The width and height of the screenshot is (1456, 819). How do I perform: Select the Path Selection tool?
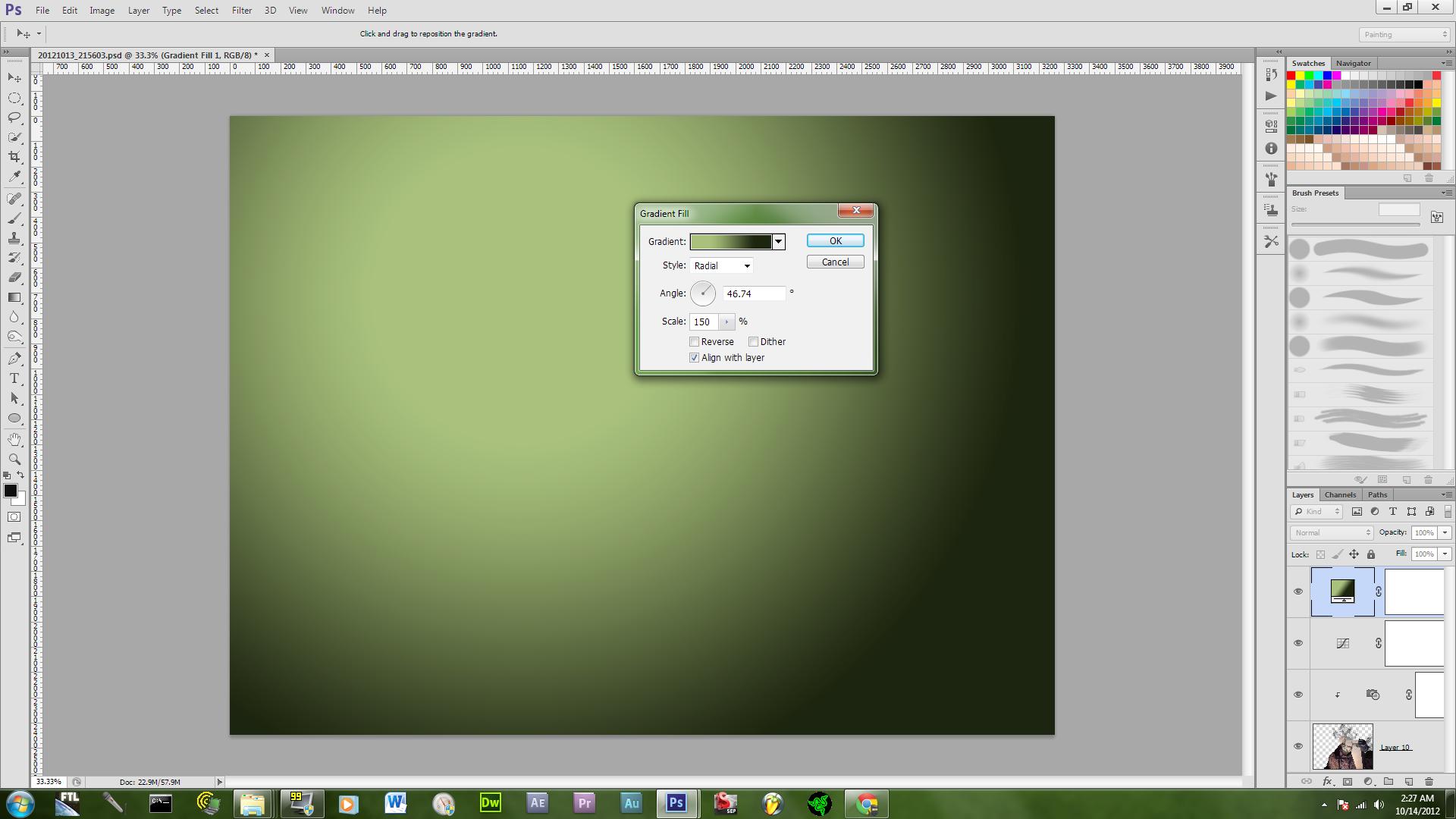click(x=14, y=398)
